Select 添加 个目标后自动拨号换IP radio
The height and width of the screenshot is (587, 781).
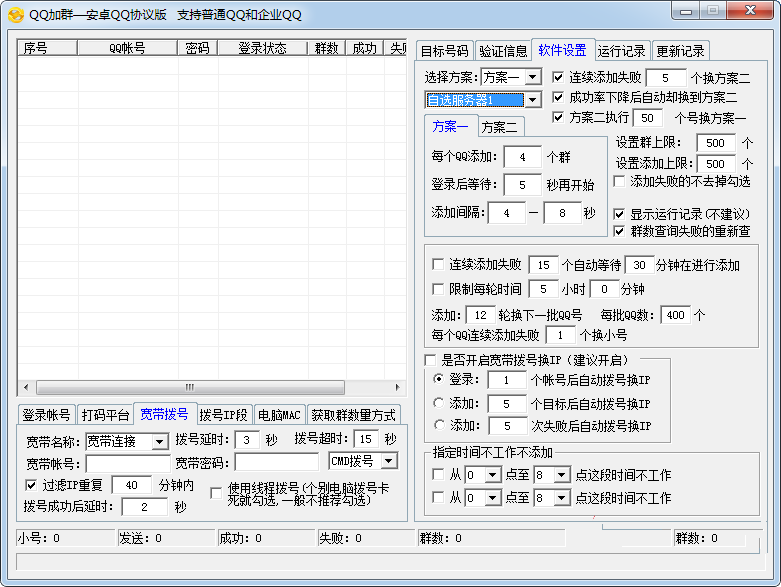click(x=438, y=402)
